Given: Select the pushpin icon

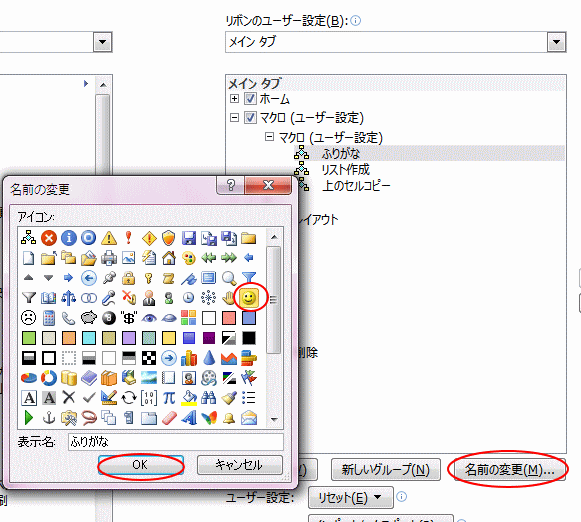Looking at the screenshot, I should 109,277.
